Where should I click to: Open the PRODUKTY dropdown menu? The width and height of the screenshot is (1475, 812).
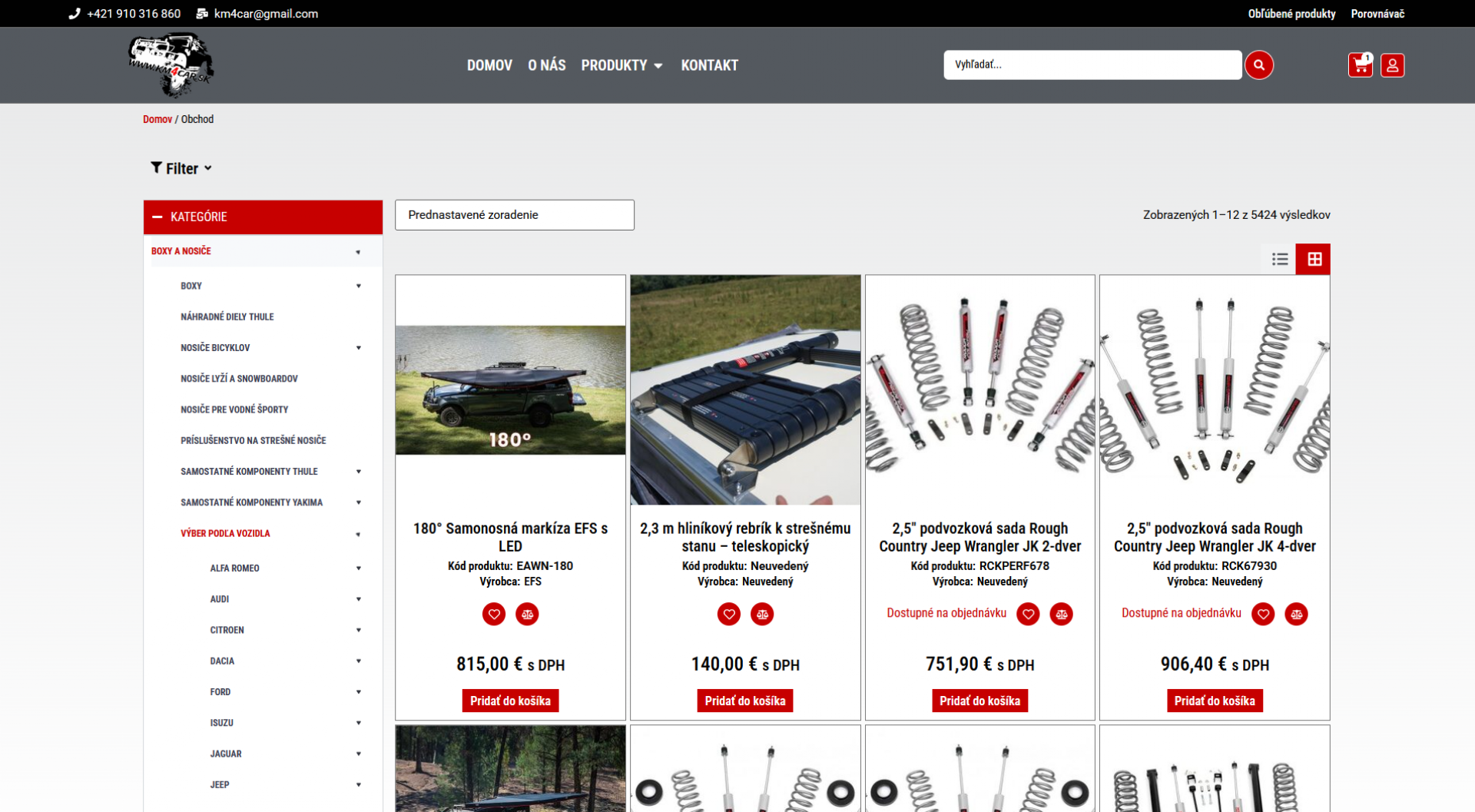(x=621, y=65)
